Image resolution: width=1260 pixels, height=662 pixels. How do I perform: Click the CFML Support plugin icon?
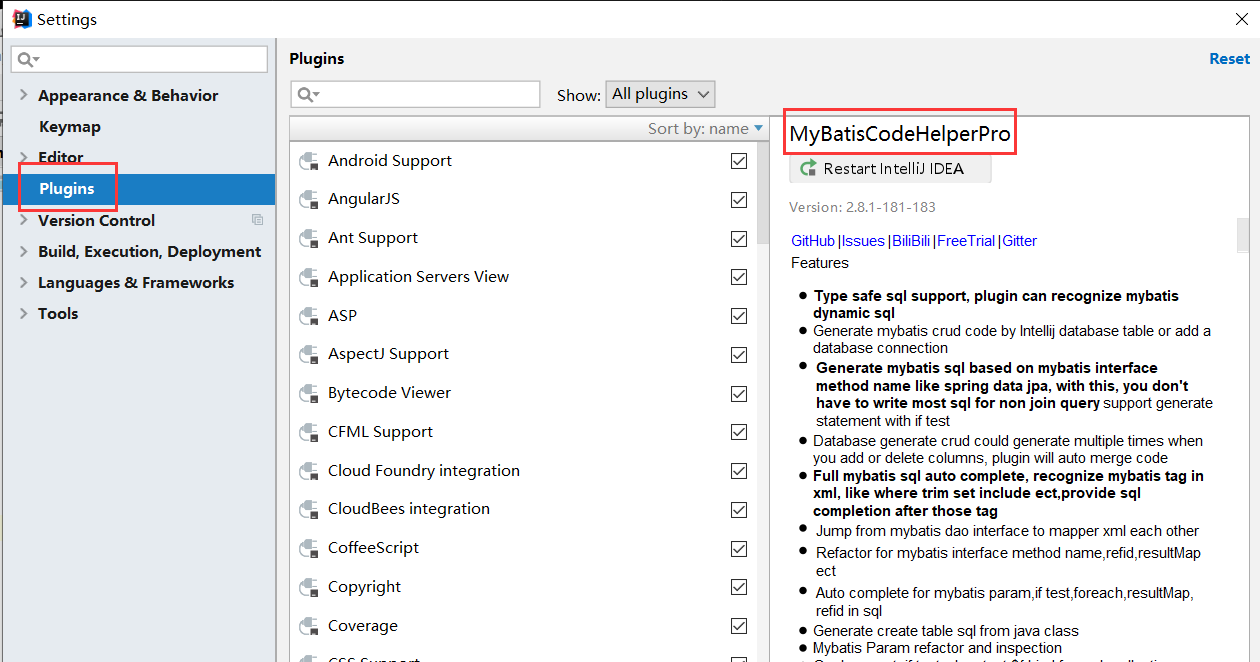point(309,432)
